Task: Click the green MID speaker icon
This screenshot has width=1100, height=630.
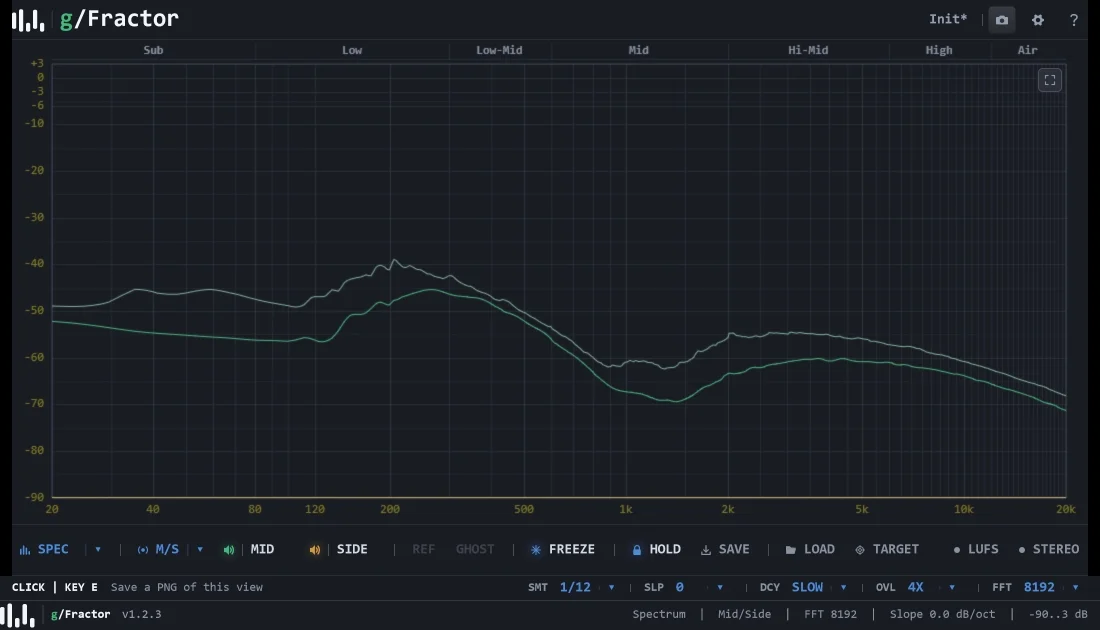Action: point(229,550)
